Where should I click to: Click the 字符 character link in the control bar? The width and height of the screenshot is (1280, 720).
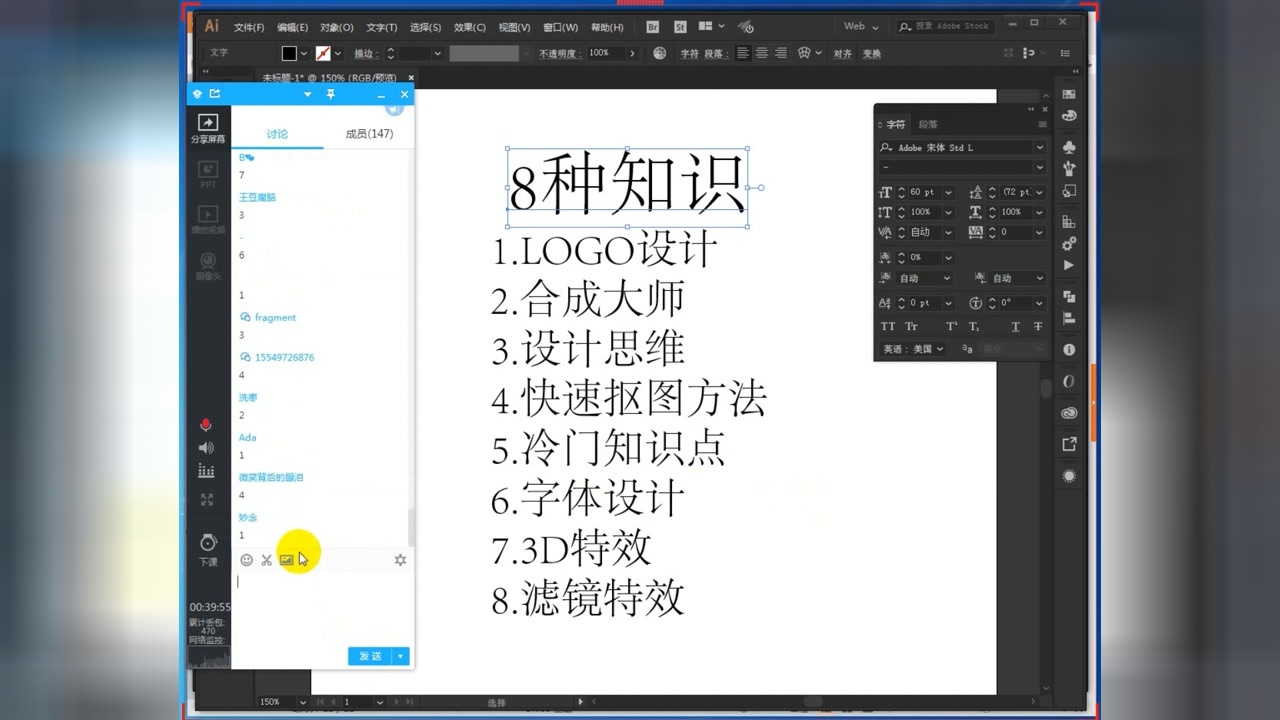coord(689,53)
